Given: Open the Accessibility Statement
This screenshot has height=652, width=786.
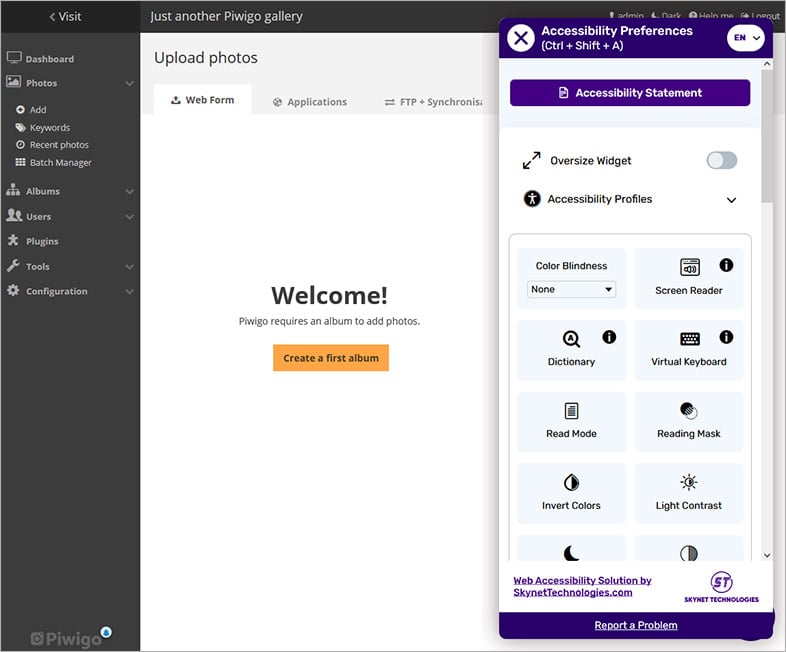Looking at the screenshot, I should click(x=630, y=93).
